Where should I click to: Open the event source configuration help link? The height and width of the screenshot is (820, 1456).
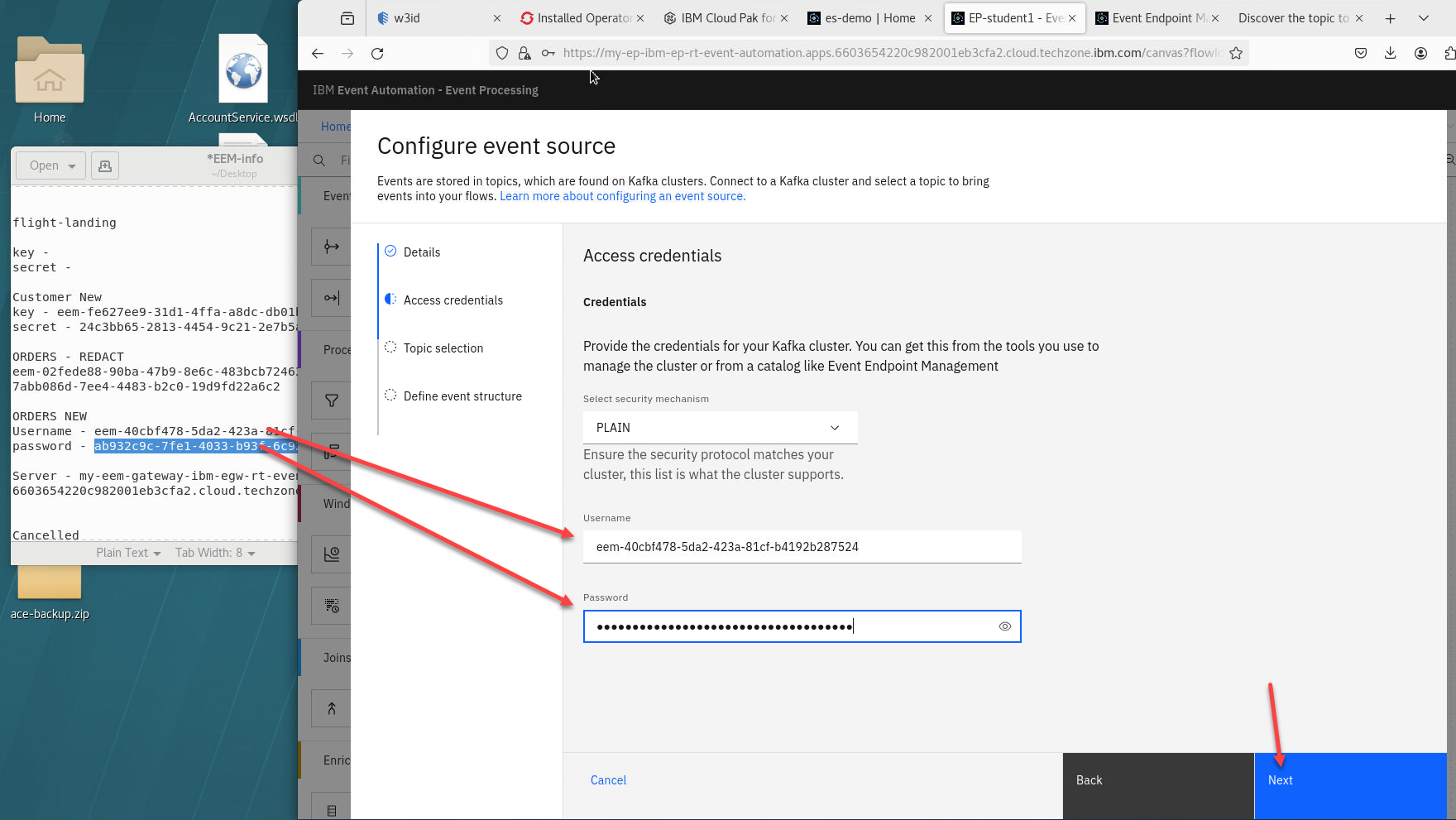point(622,196)
